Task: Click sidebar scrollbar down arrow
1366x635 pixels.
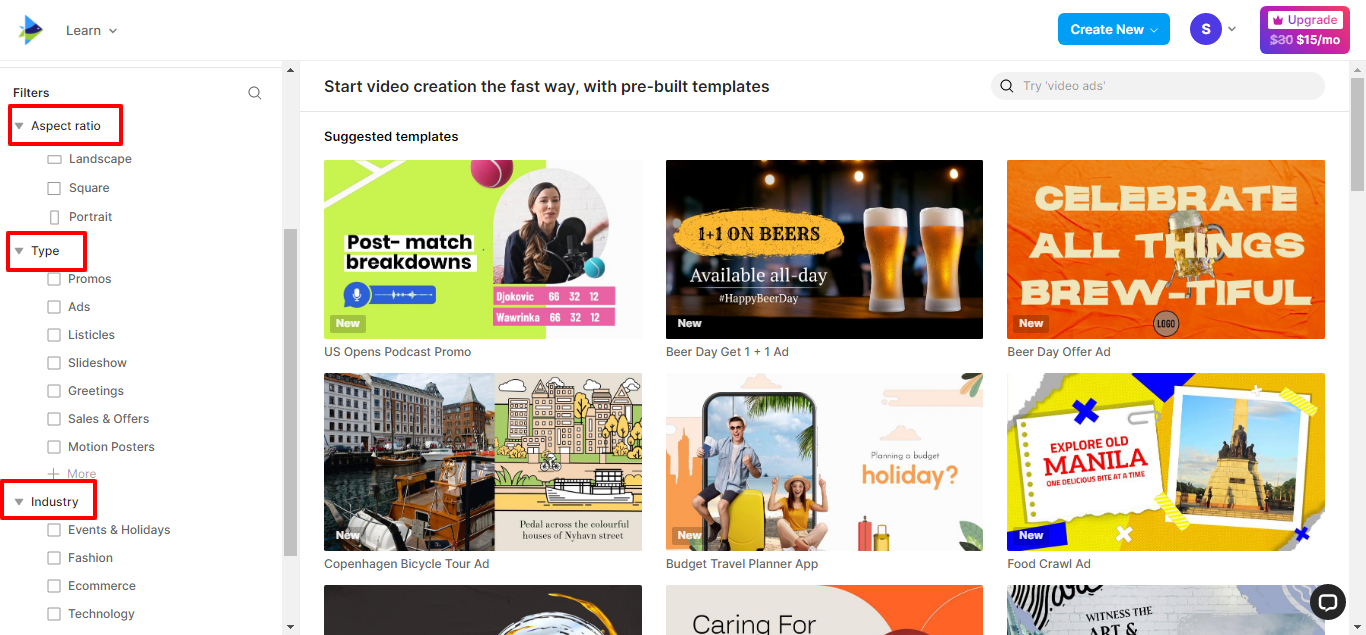Action: point(291,626)
